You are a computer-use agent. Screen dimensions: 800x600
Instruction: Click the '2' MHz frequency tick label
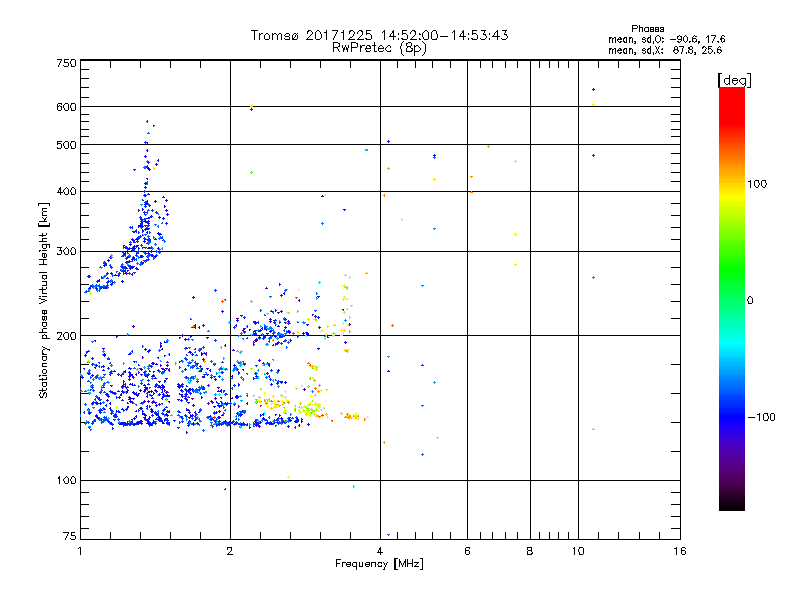[x=230, y=551]
